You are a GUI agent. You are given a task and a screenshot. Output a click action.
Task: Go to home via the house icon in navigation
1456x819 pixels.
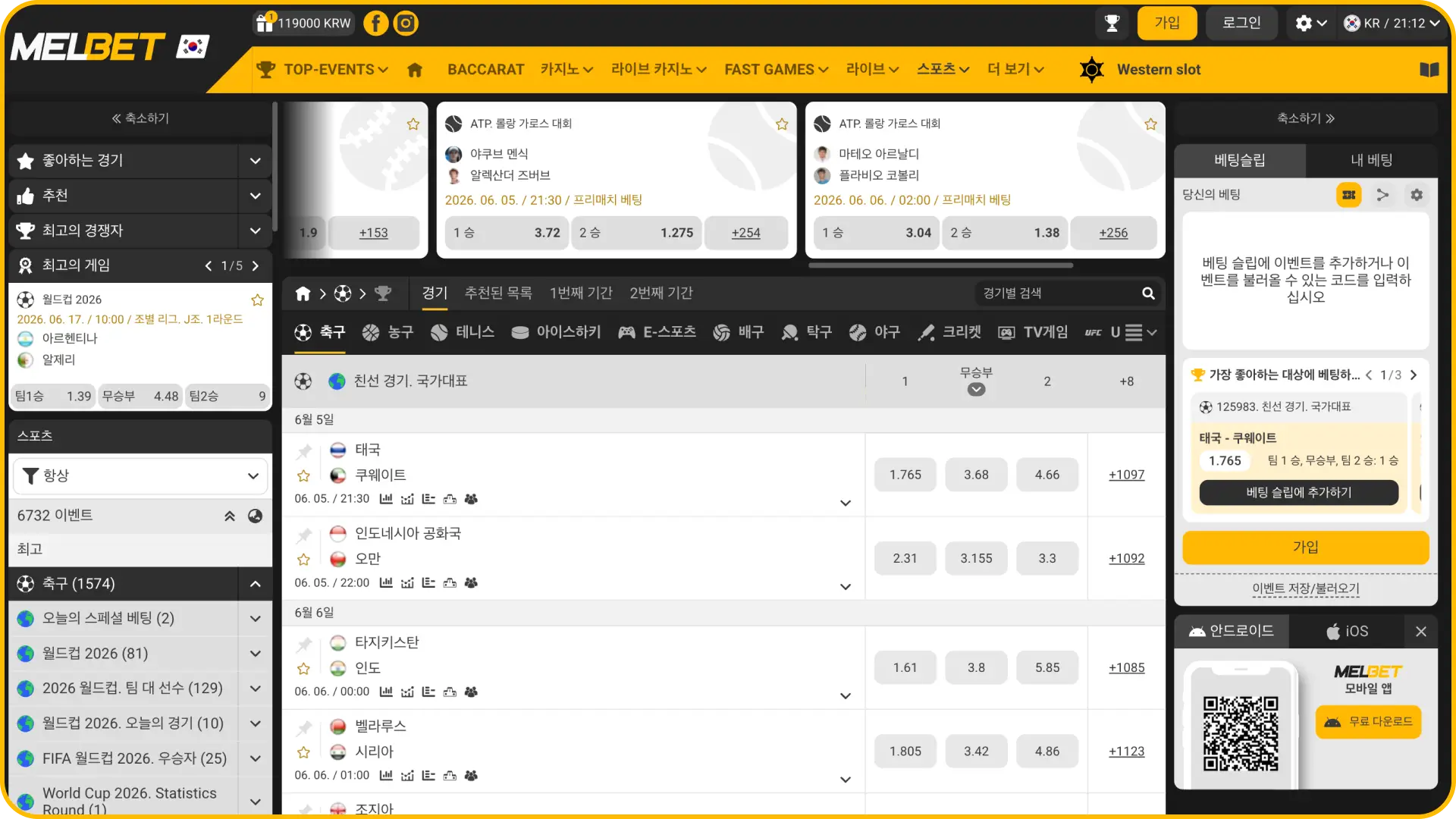point(414,70)
